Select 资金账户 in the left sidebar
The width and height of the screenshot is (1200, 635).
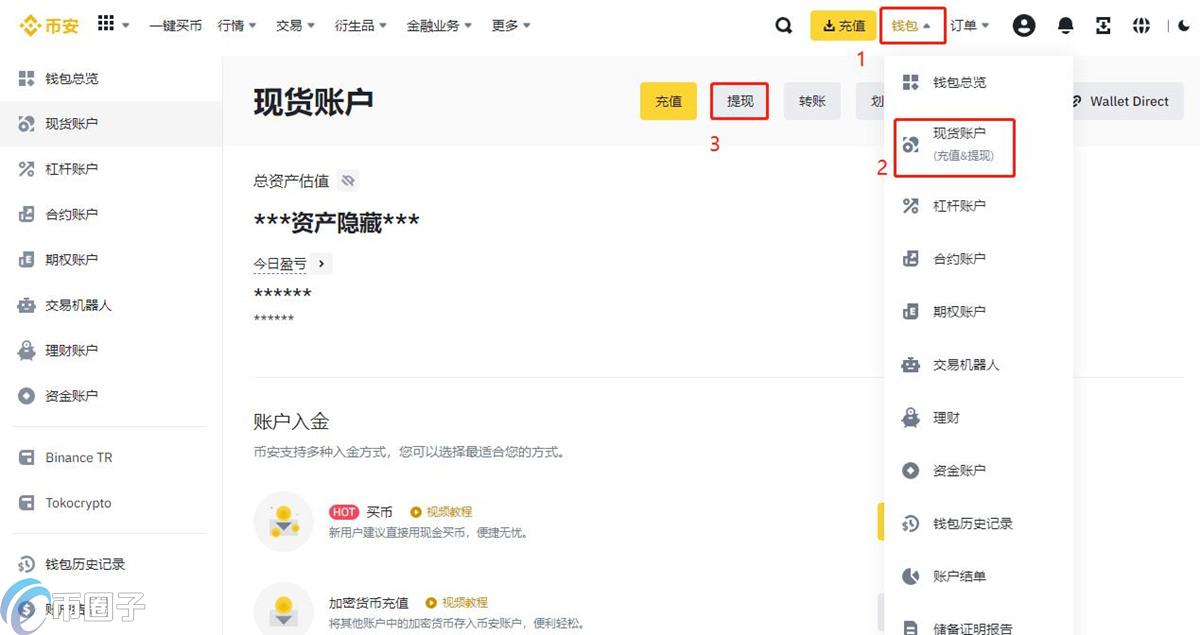click(77, 395)
